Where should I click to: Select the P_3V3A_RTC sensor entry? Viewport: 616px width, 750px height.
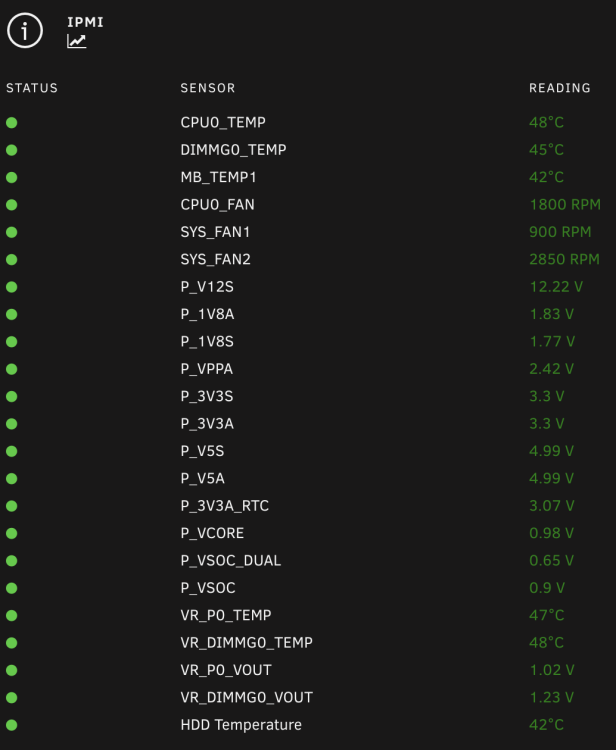(225, 506)
